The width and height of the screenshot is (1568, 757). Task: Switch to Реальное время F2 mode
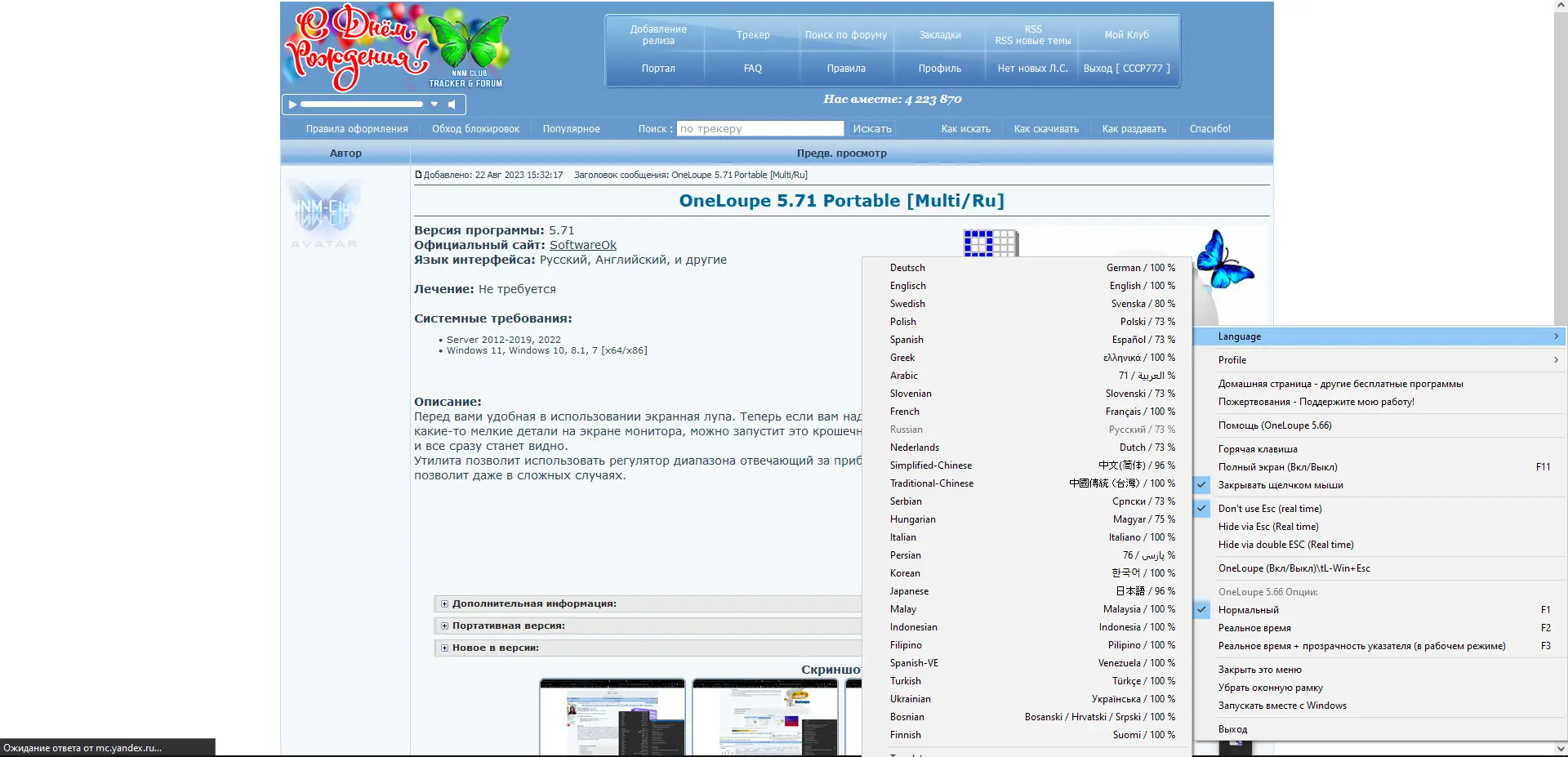click(x=1379, y=628)
